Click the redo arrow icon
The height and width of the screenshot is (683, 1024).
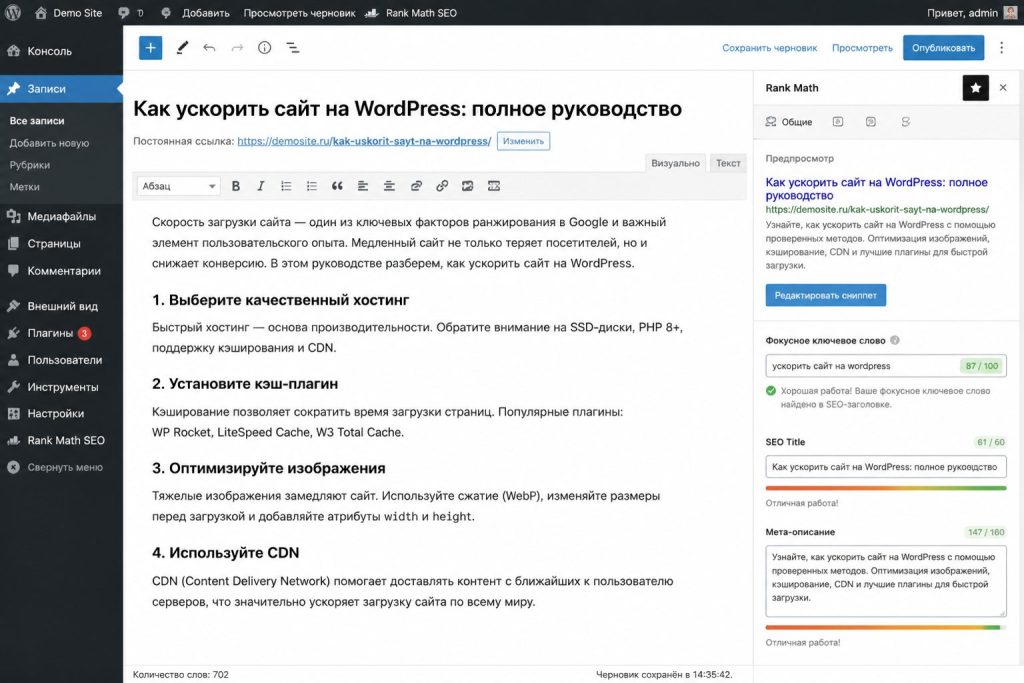237,48
